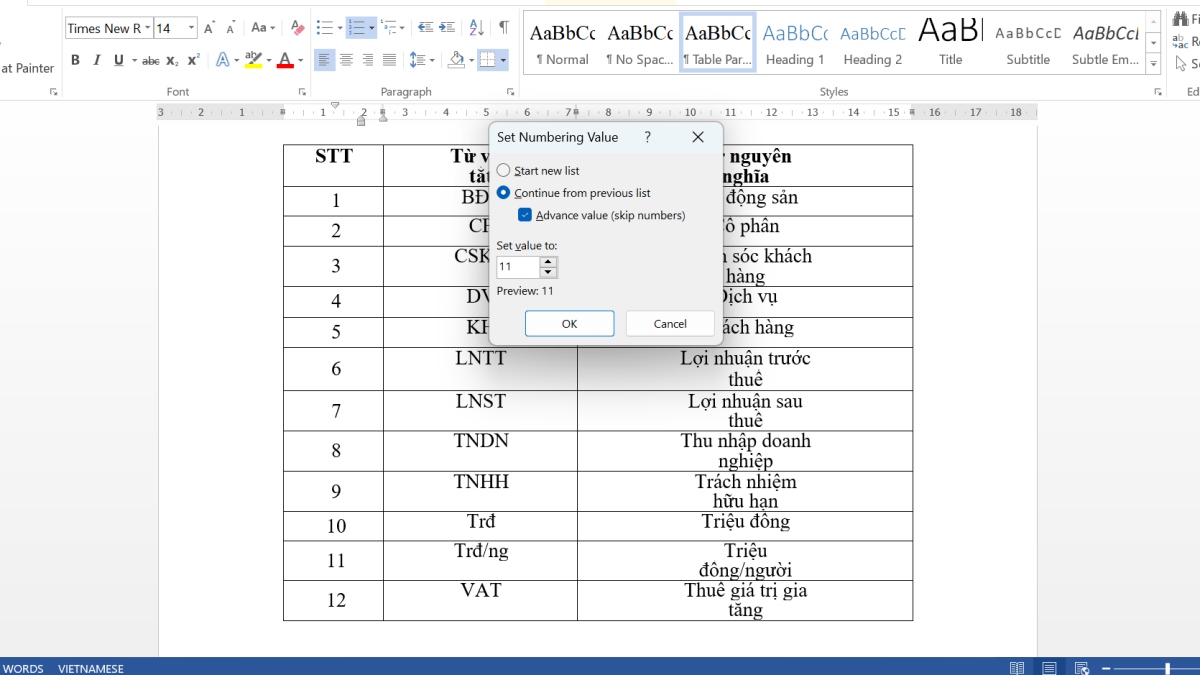Open the font size dropdown

(x=192, y=28)
